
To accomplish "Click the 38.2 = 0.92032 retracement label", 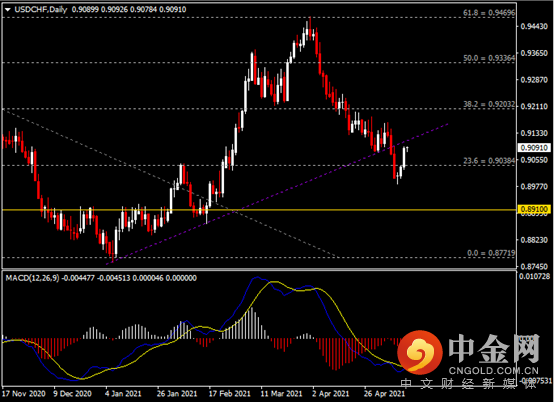I will pos(489,104).
